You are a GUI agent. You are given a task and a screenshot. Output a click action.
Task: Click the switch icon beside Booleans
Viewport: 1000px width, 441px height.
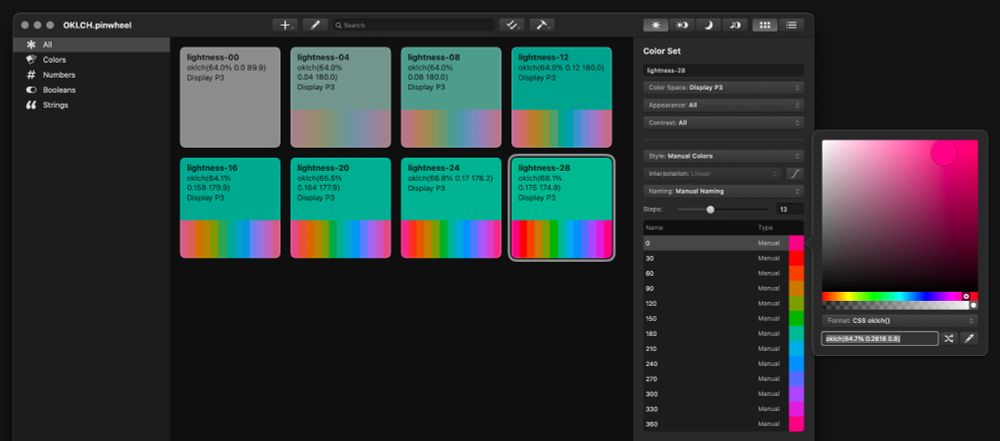click(31, 90)
